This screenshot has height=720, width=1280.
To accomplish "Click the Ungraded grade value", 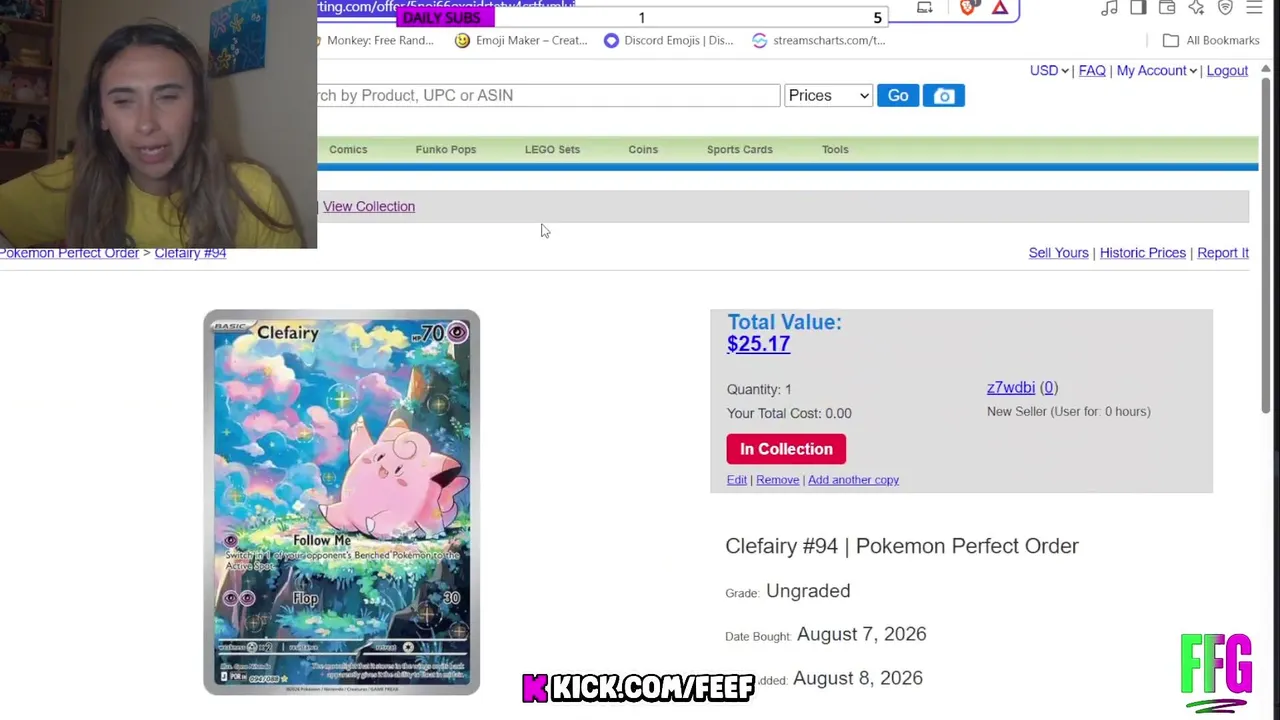I will 808,591.
